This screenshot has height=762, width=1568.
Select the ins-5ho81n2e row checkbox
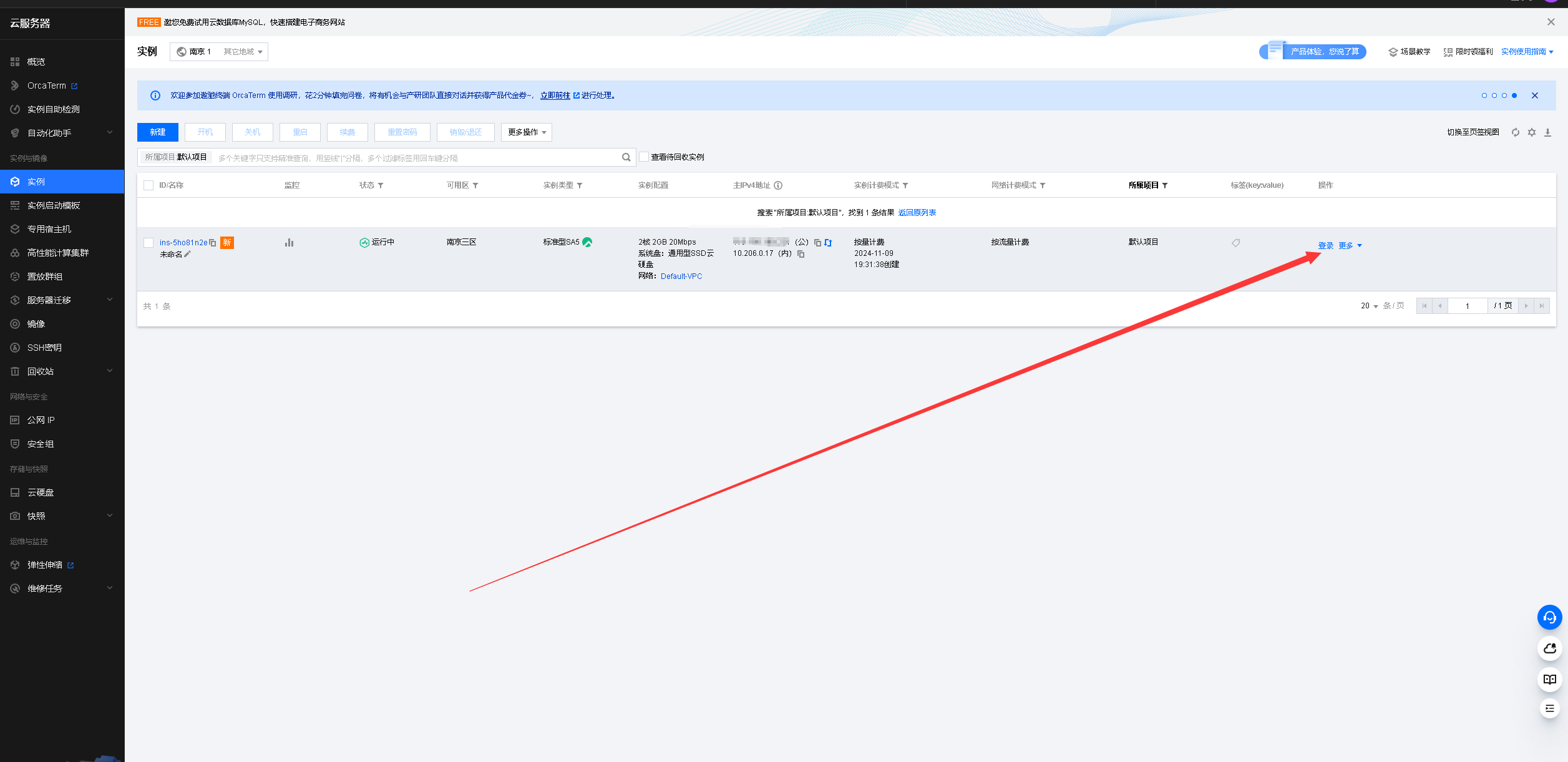(x=149, y=243)
